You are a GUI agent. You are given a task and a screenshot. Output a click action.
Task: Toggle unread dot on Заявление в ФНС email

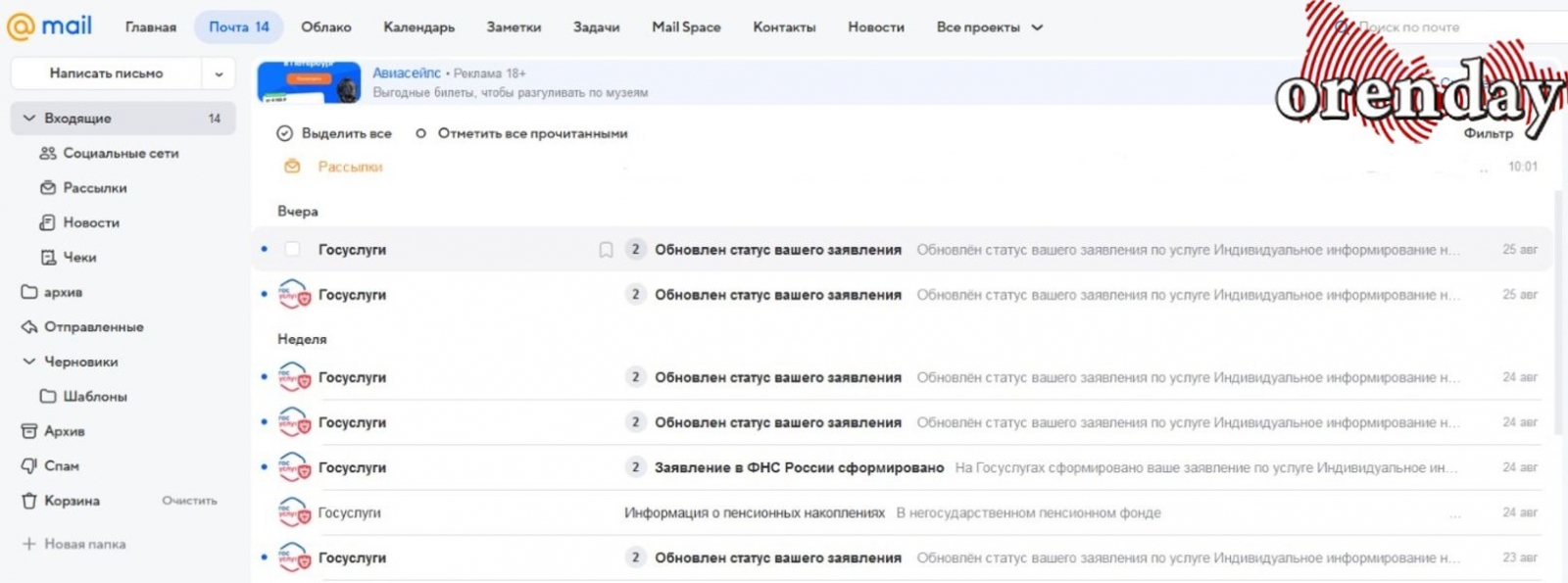point(265,467)
